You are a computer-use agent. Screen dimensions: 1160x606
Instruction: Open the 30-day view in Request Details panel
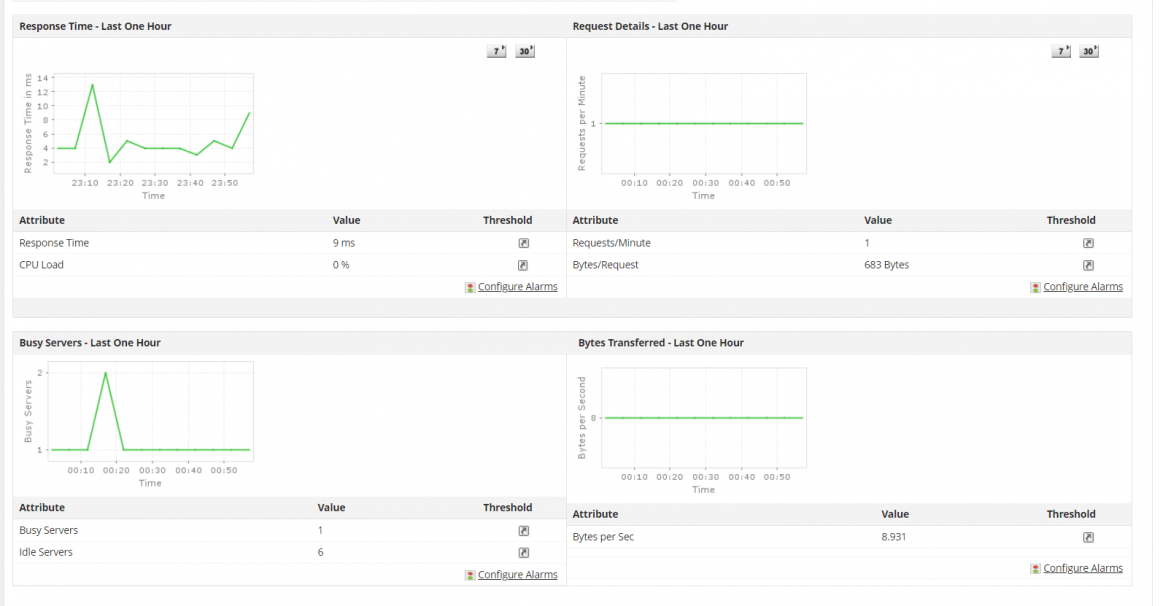click(1088, 50)
